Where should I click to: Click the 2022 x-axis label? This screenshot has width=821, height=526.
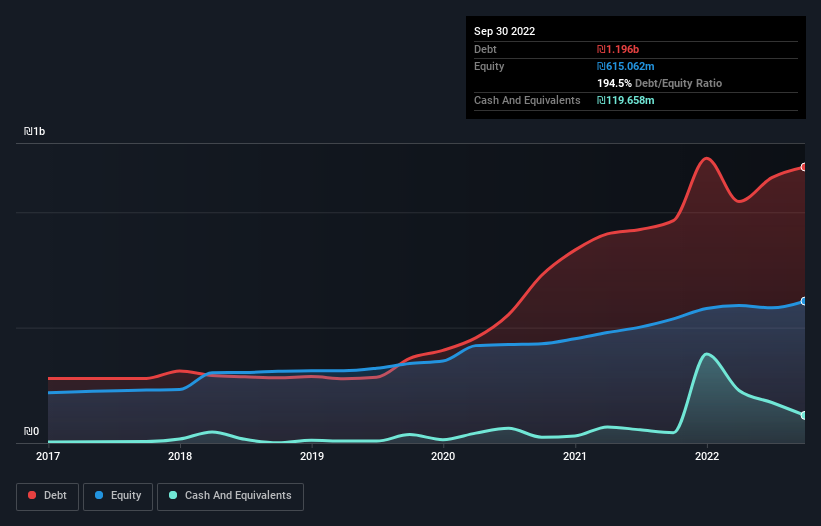(x=707, y=456)
